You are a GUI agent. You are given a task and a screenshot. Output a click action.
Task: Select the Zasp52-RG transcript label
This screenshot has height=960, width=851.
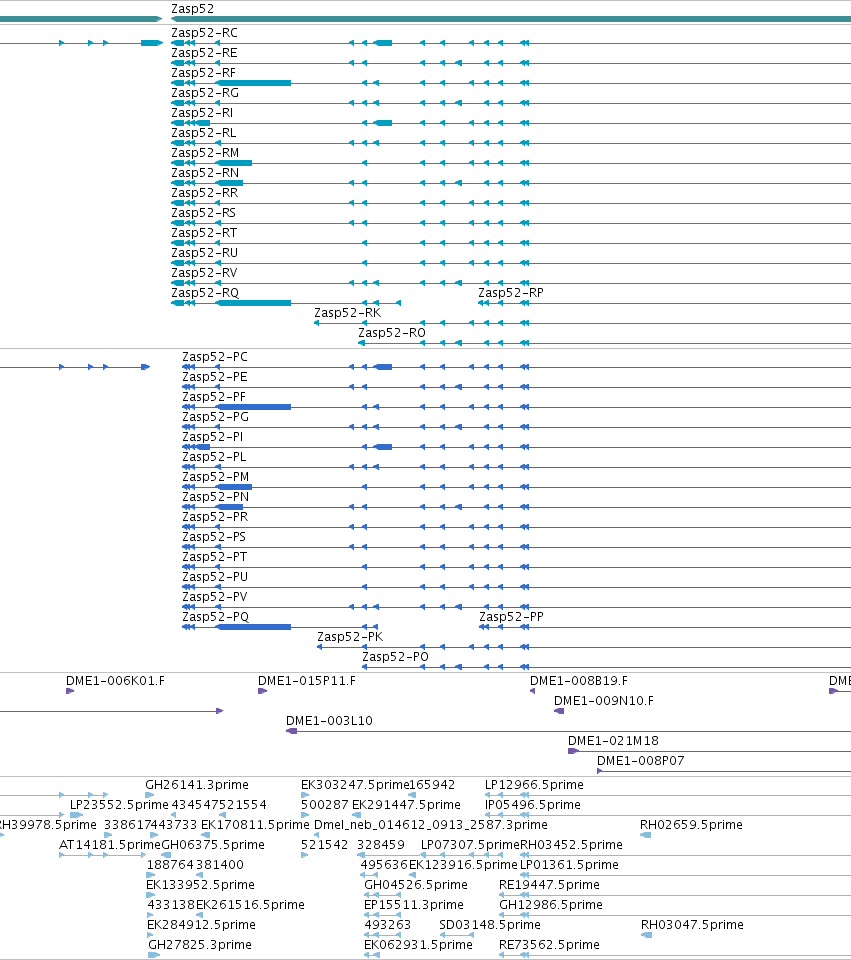coord(205,93)
